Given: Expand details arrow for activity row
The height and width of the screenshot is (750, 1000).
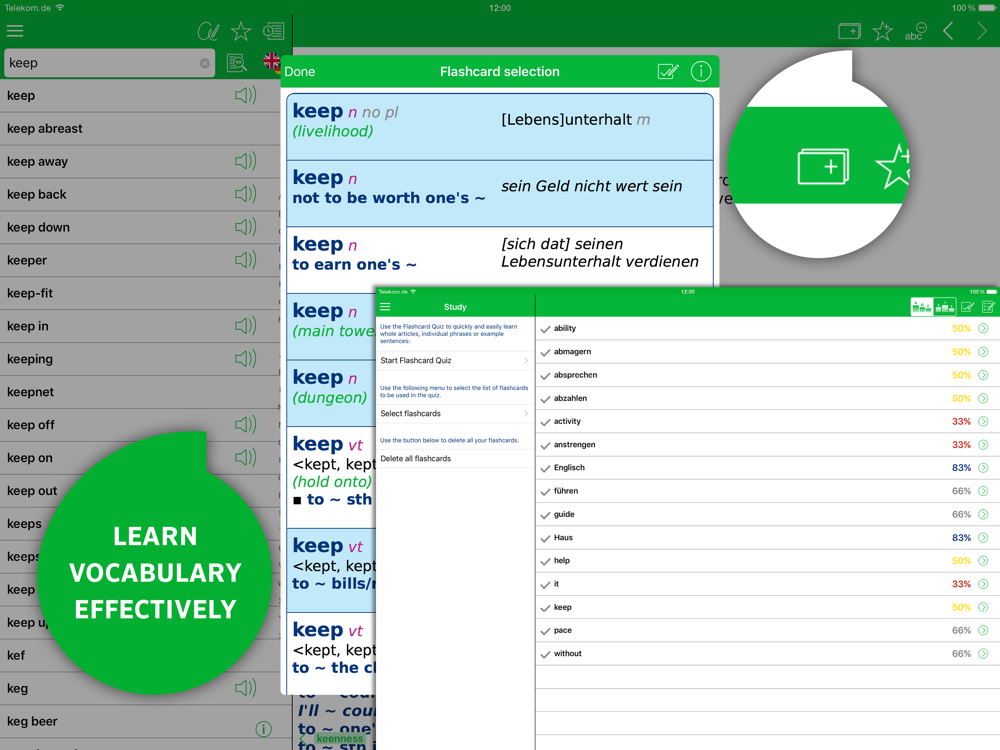Looking at the screenshot, I should click(x=983, y=422).
